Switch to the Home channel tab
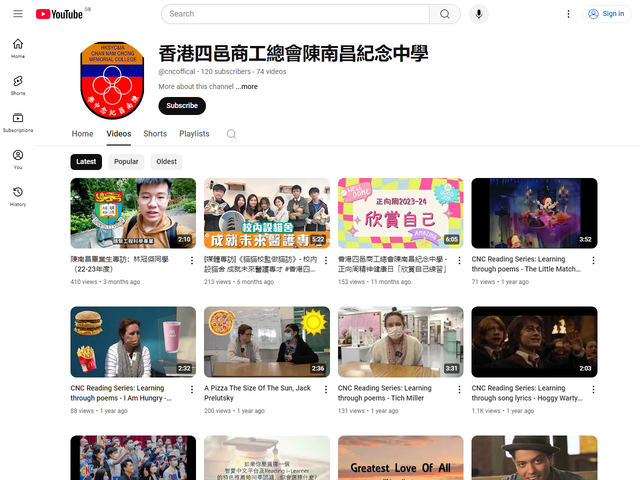This screenshot has height=480, width=640. click(82, 134)
